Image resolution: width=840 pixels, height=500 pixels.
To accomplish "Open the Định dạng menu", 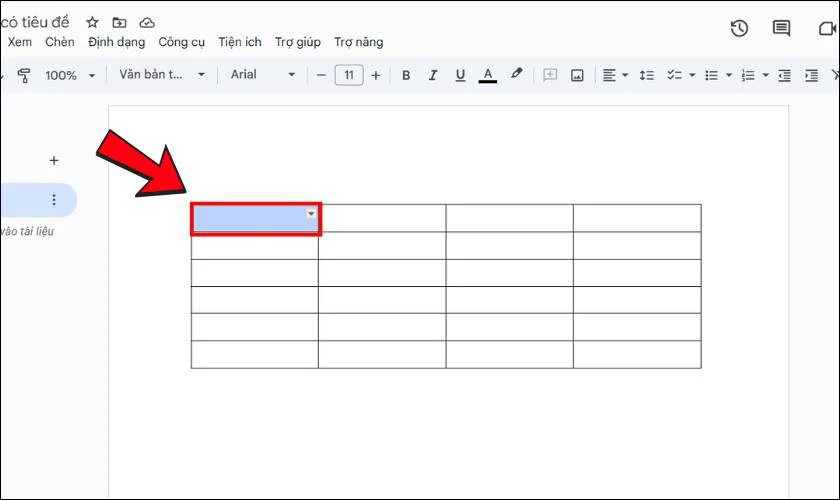I will pyautogui.click(x=117, y=42).
